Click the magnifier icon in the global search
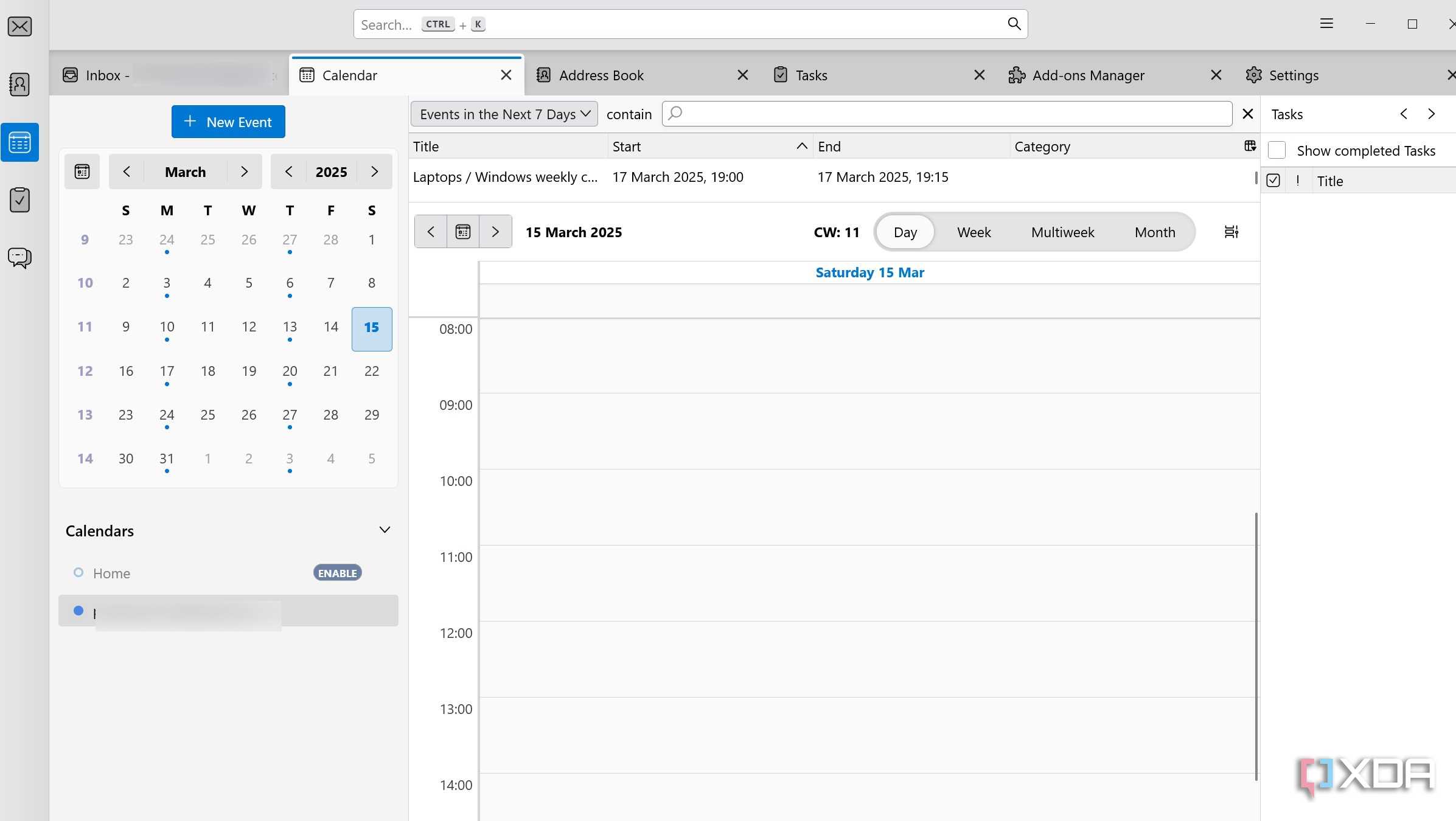The height and width of the screenshot is (821, 1456). tap(1014, 24)
